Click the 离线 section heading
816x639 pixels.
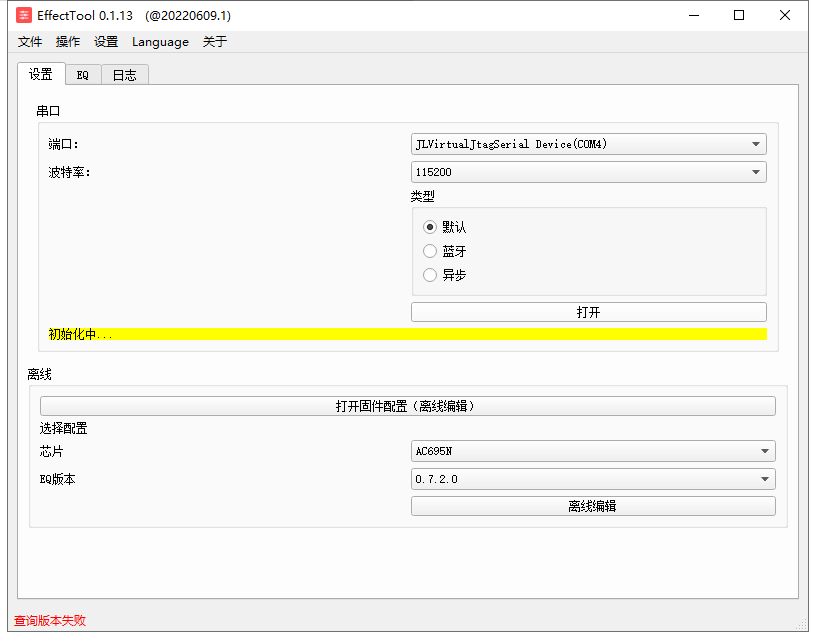(x=40, y=375)
